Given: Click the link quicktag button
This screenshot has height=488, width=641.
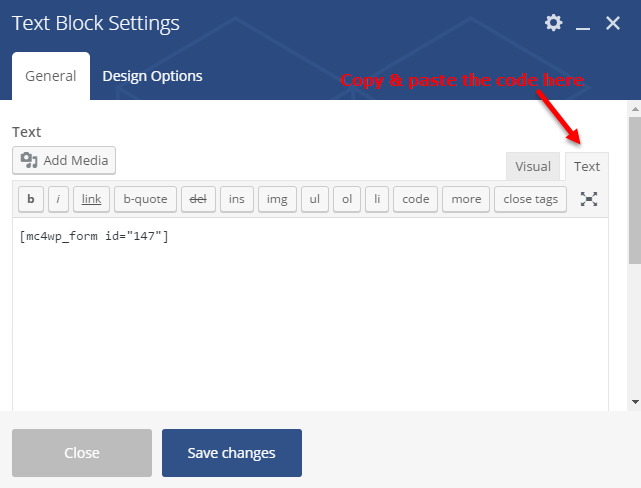Looking at the screenshot, I should coord(91,199).
